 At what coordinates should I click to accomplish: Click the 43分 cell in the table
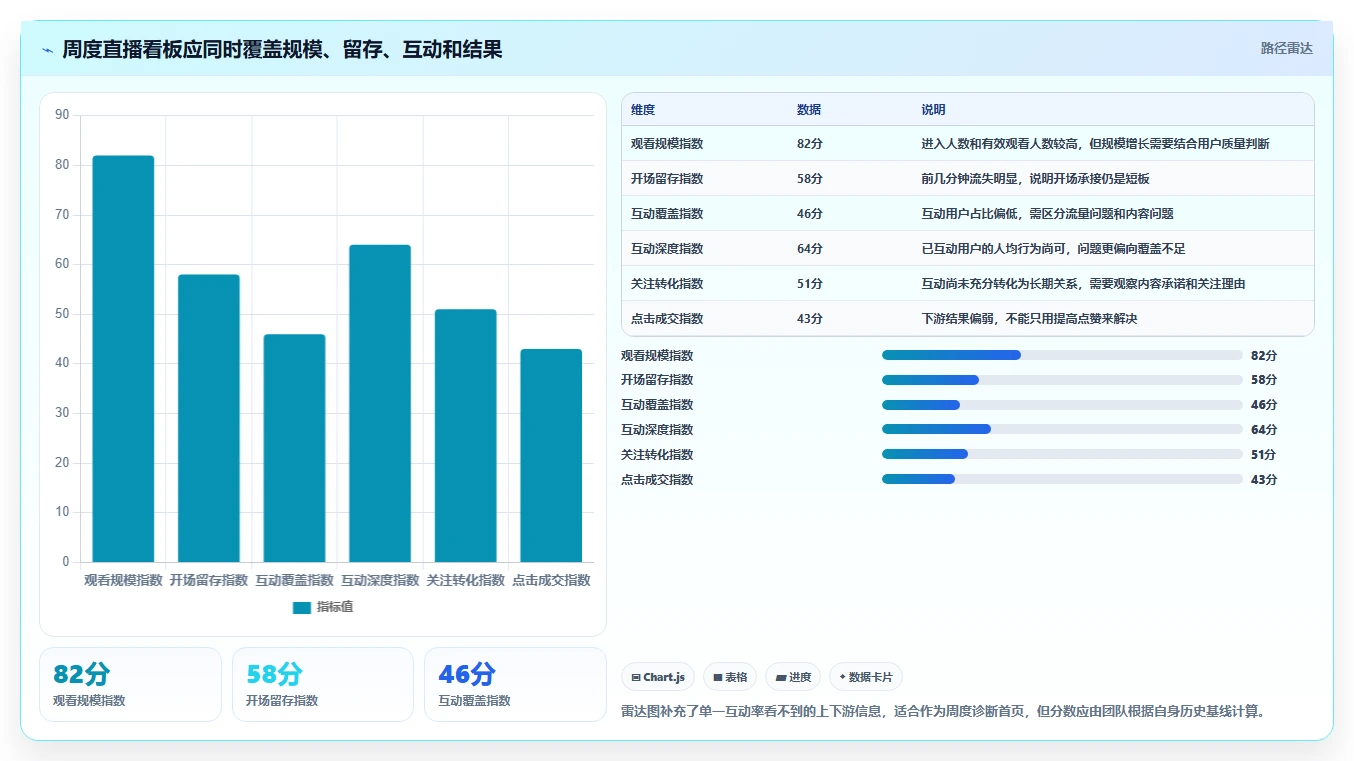pyautogui.click(x=810, y=319)
